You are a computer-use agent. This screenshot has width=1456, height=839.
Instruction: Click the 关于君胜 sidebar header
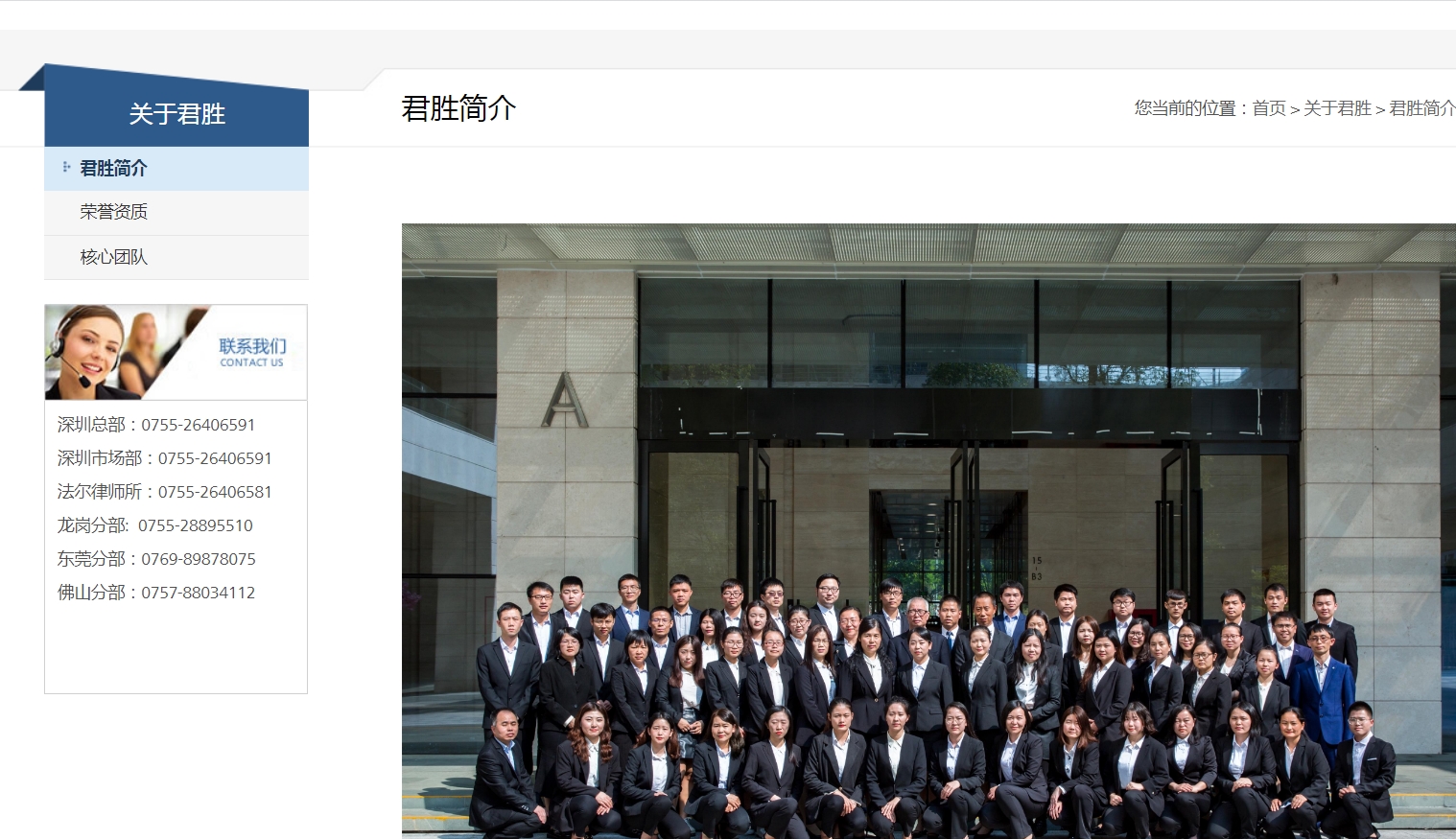pyautogui.click(x=176, y=114)
